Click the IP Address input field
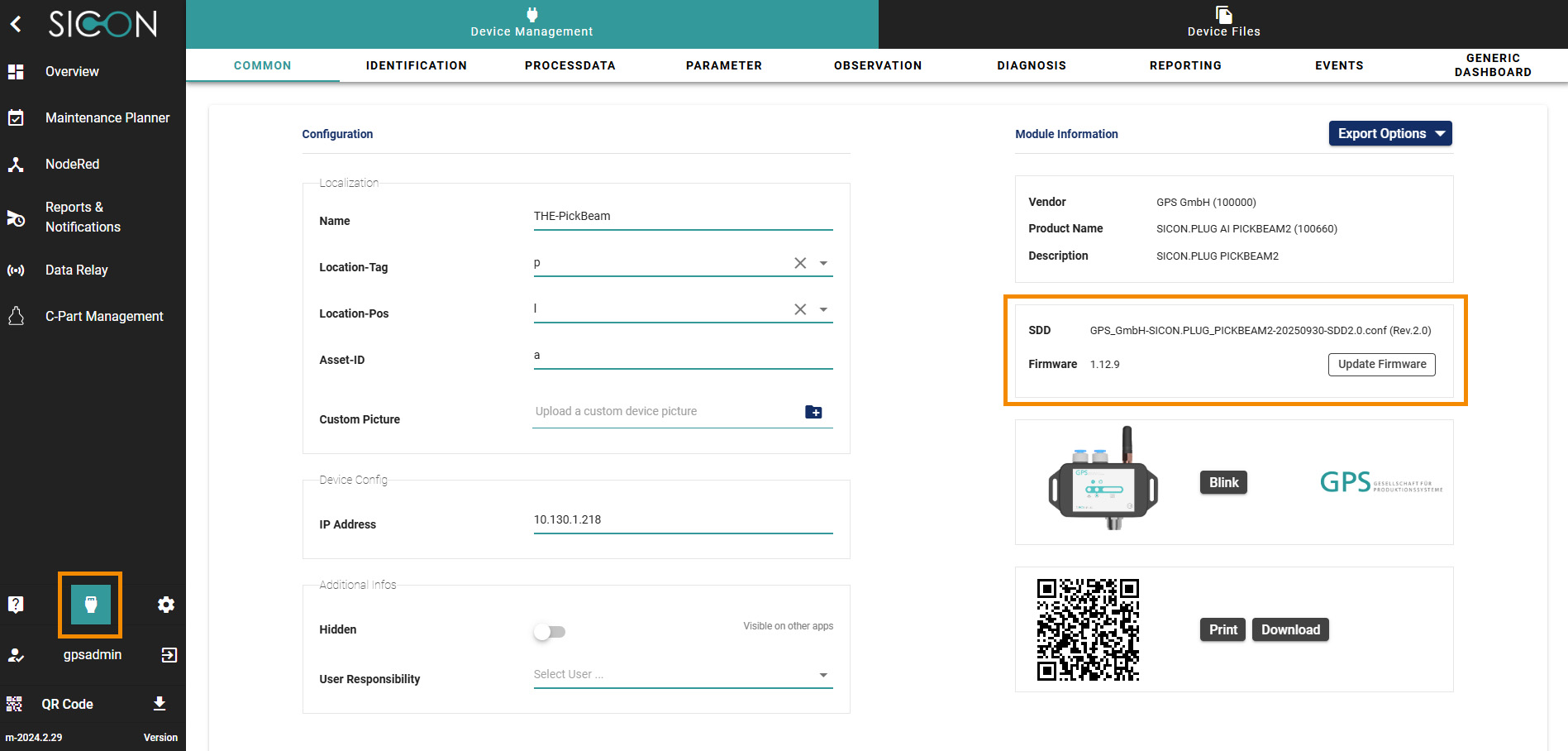This screenshot has height=751, width=1568. 682,520
